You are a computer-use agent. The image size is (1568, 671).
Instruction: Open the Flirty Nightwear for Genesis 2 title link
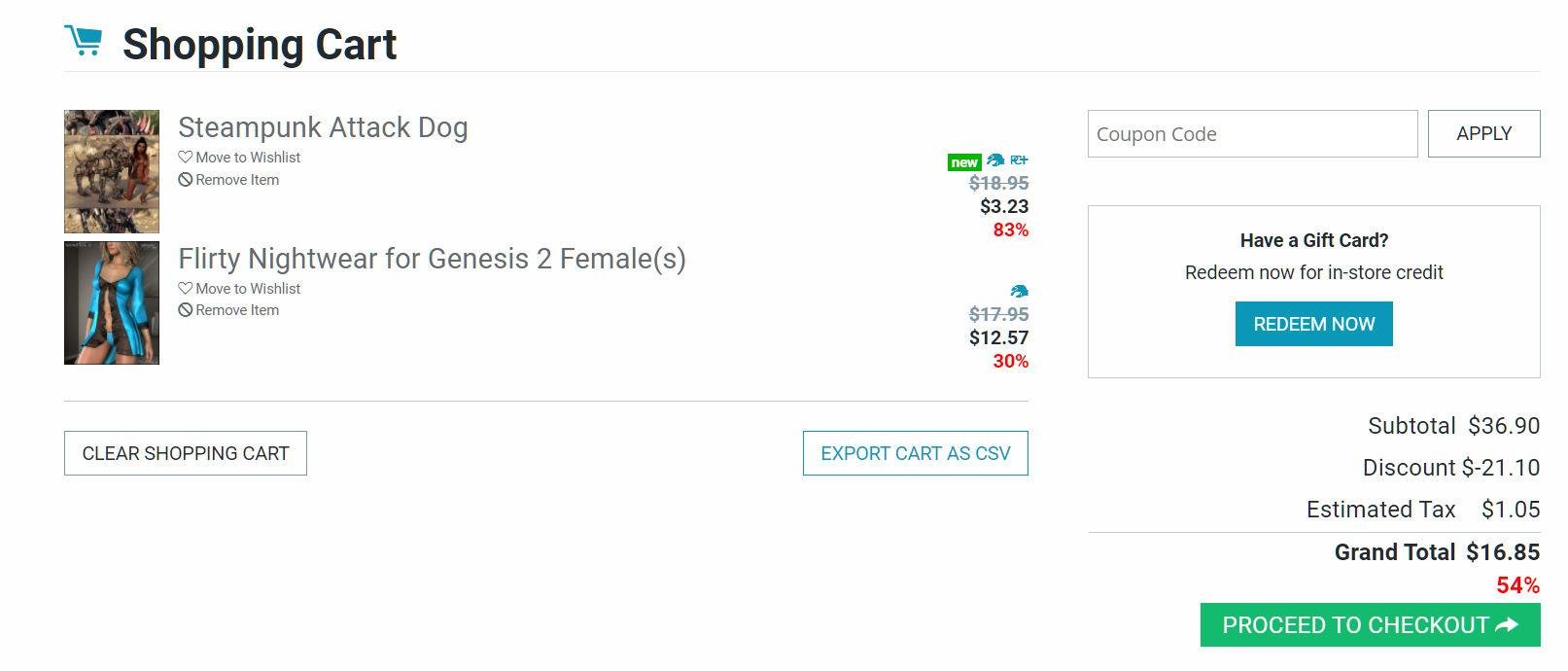coord(432,259)
